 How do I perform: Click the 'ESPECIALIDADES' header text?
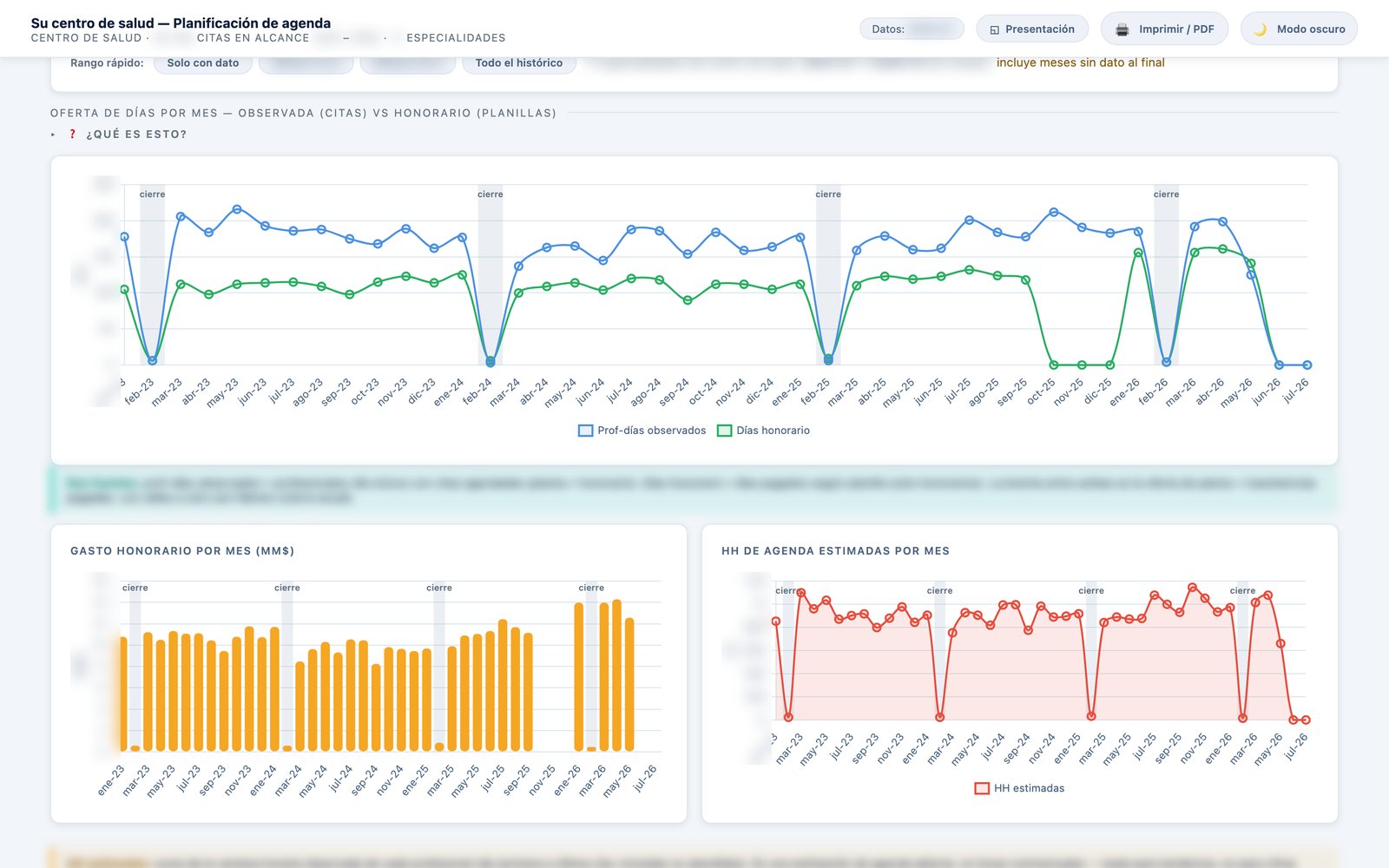(x=456, y=38)
